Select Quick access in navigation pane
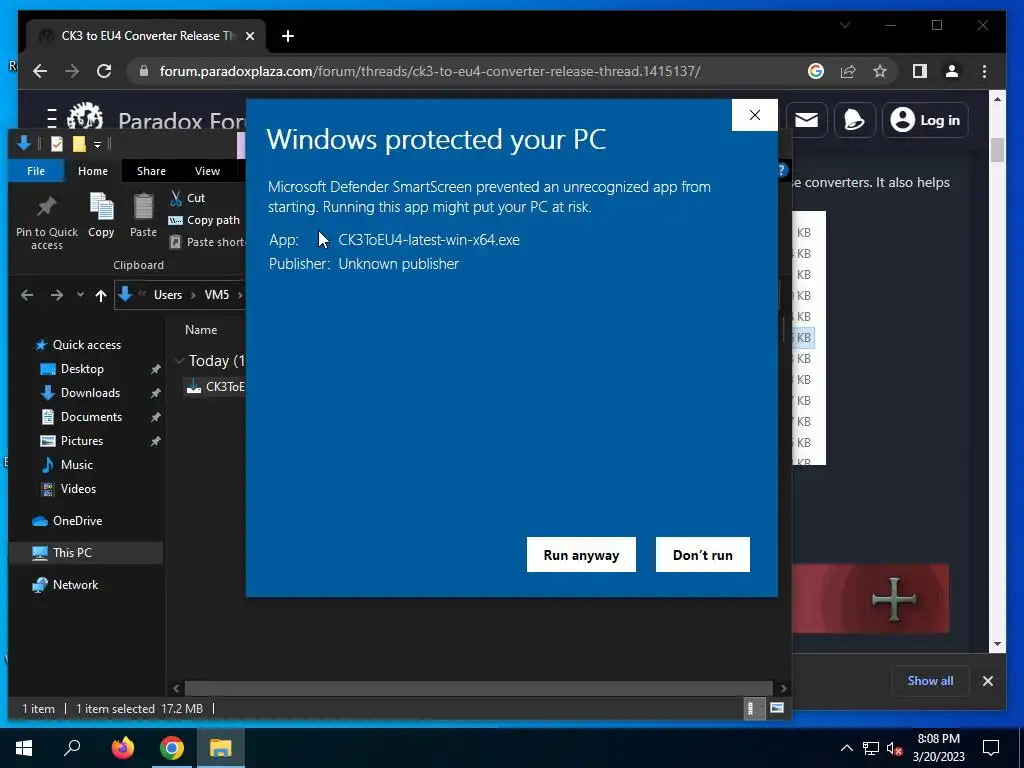This screenshot has height=768, width=1024. 86,345
